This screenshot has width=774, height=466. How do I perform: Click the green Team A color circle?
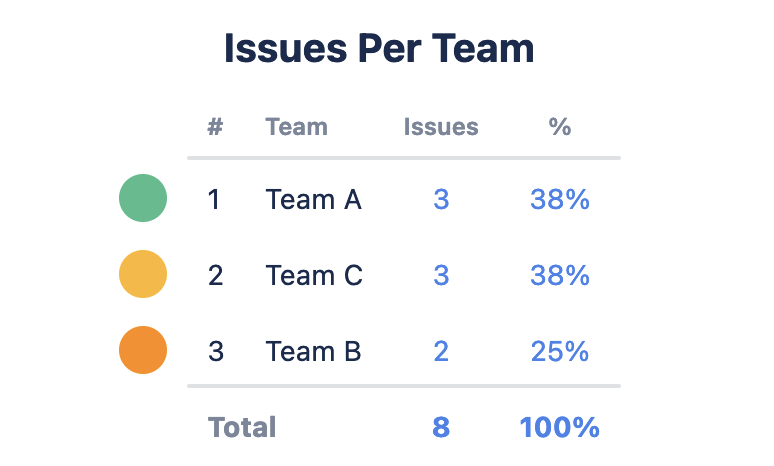tap(143, 198)
